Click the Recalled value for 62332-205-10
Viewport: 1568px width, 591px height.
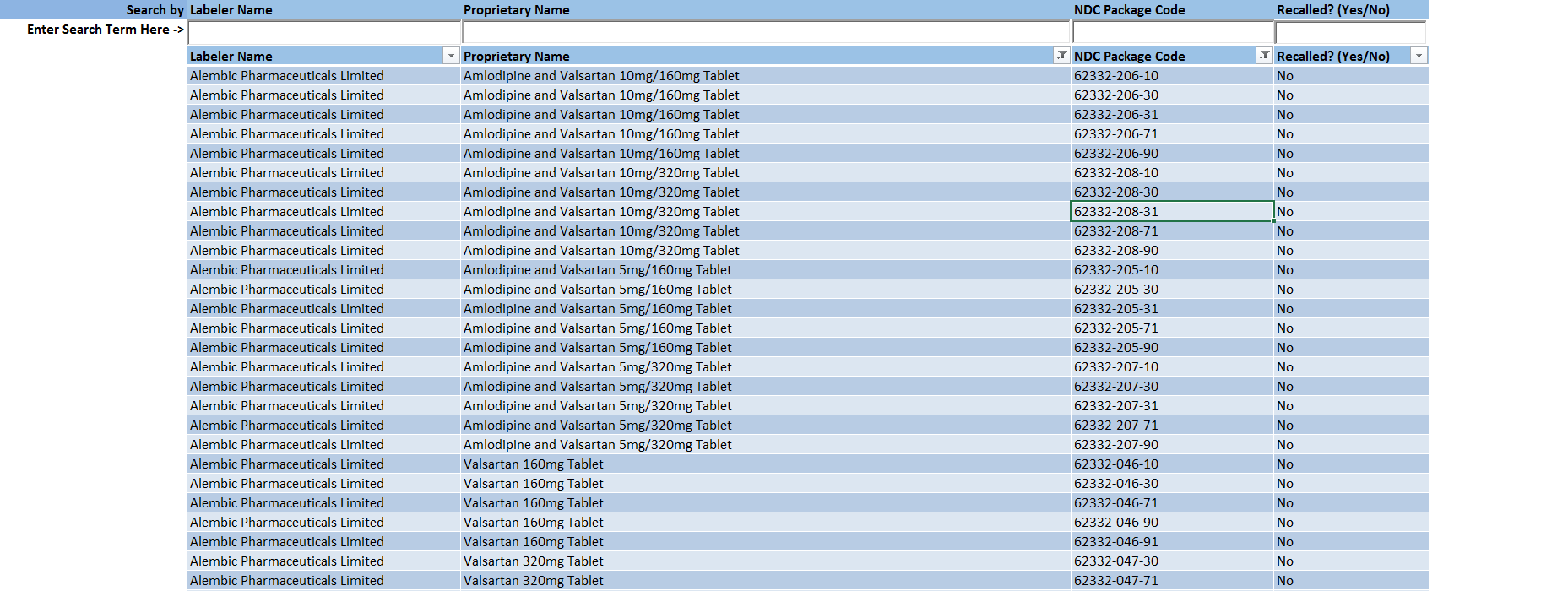tap(1349, 270)
